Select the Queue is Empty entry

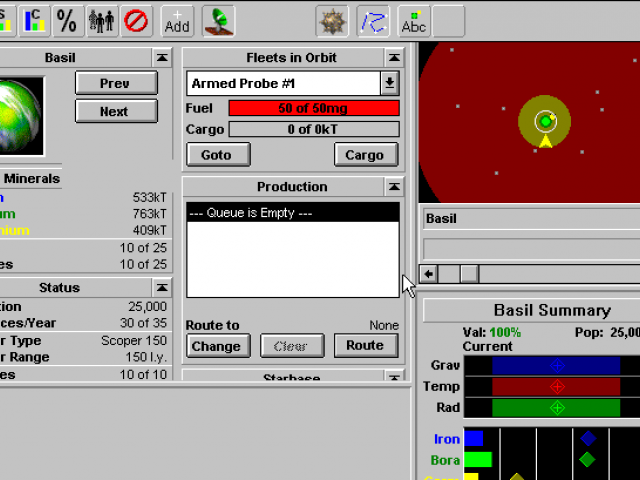(x=293, y=213)
